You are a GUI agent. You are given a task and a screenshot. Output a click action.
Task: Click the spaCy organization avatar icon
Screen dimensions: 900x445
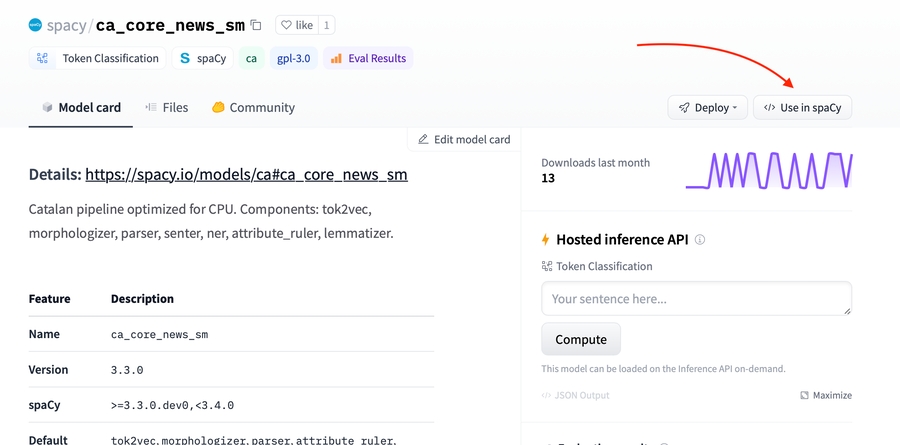35,25
